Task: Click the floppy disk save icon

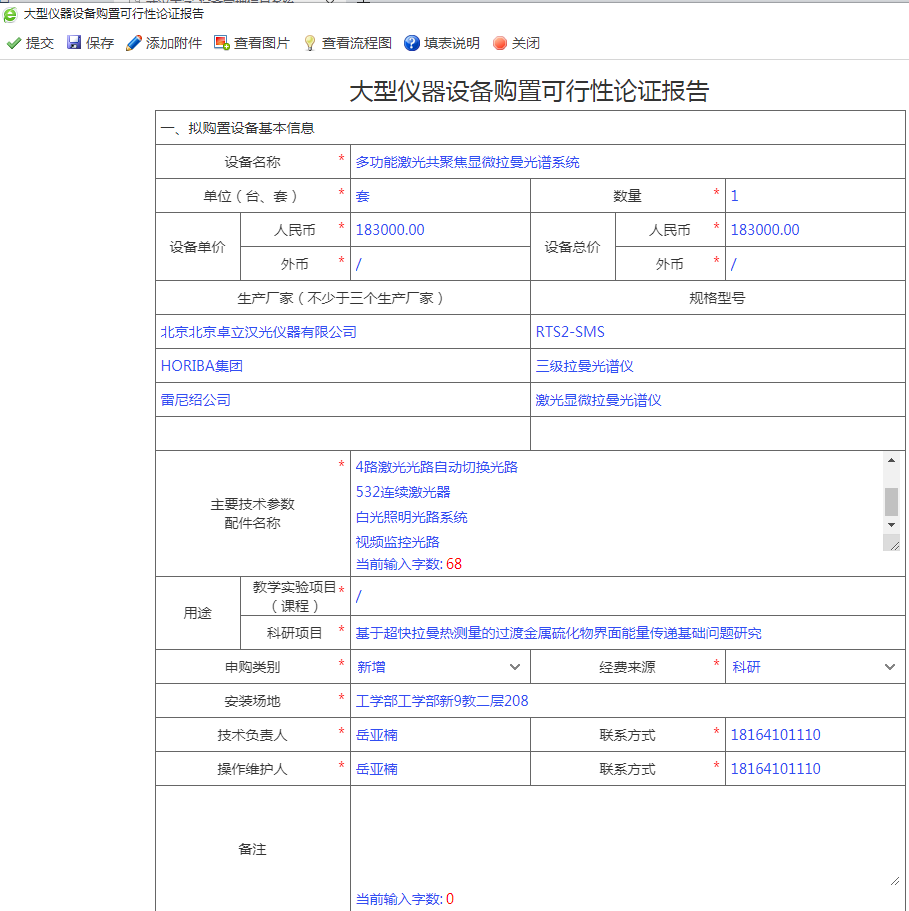Action: pos(74,43)
